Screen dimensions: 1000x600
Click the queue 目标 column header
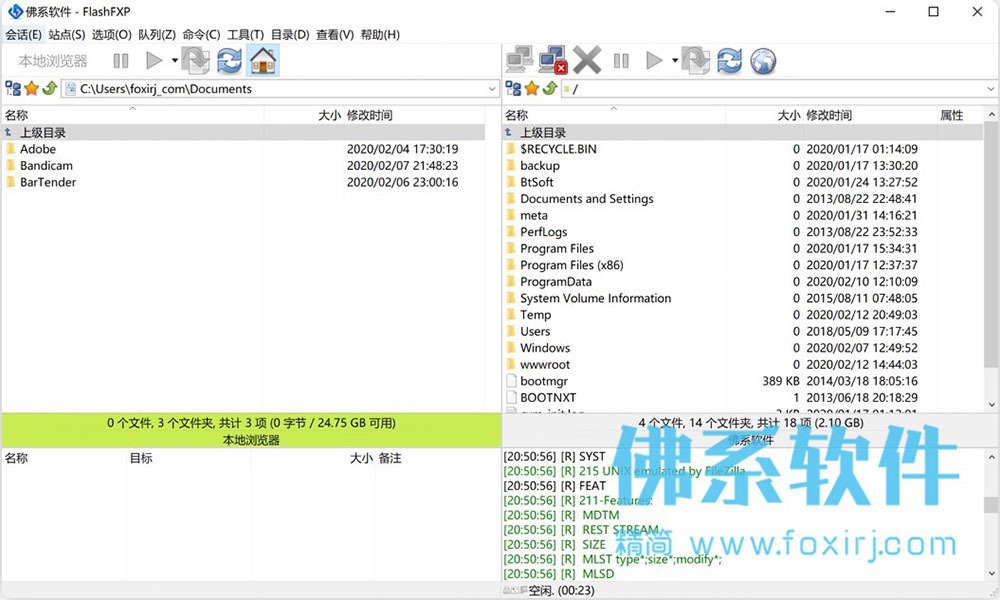(188, 458)
